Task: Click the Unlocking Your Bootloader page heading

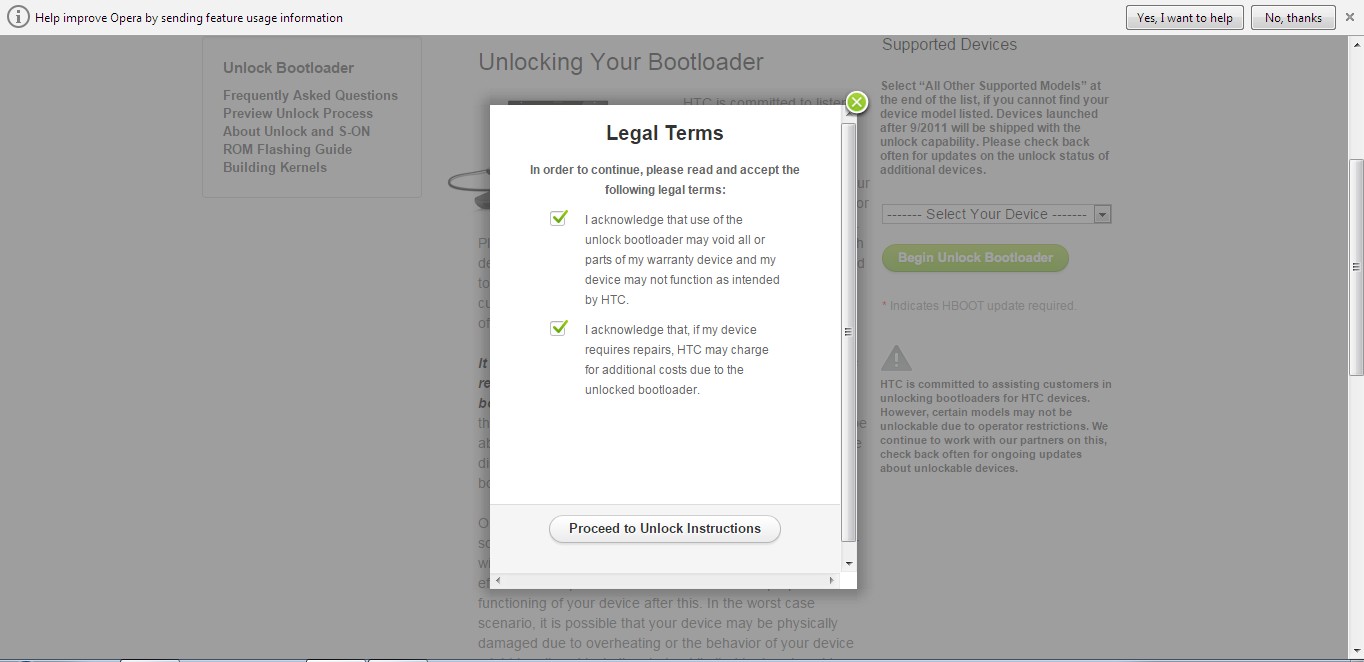Action: coord(621,62)
